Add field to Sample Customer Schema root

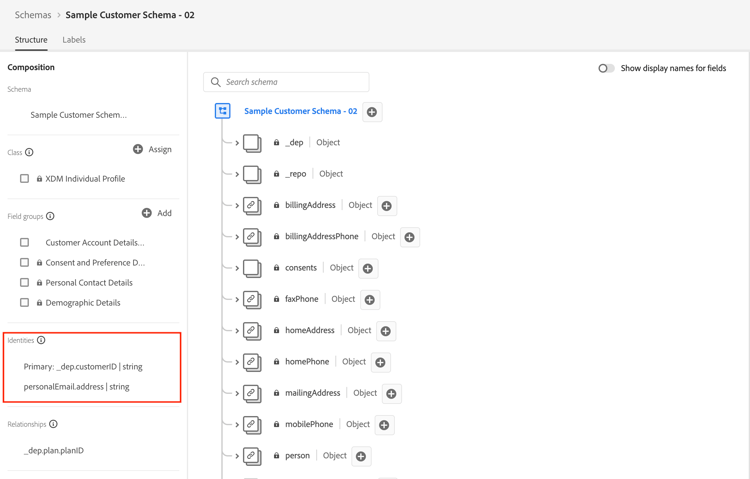372,112
